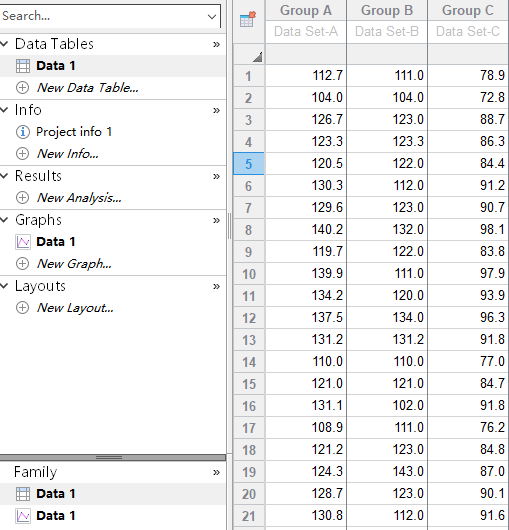Click the plus icon beside New Data Table
This screenshot has width=509, height=530.
coord(22,88)
